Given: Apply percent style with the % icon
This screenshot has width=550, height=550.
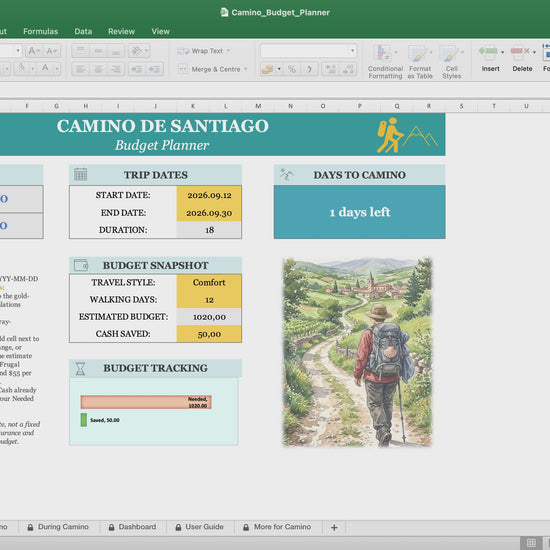Looking at the screenshot, I should pos(292,69).
